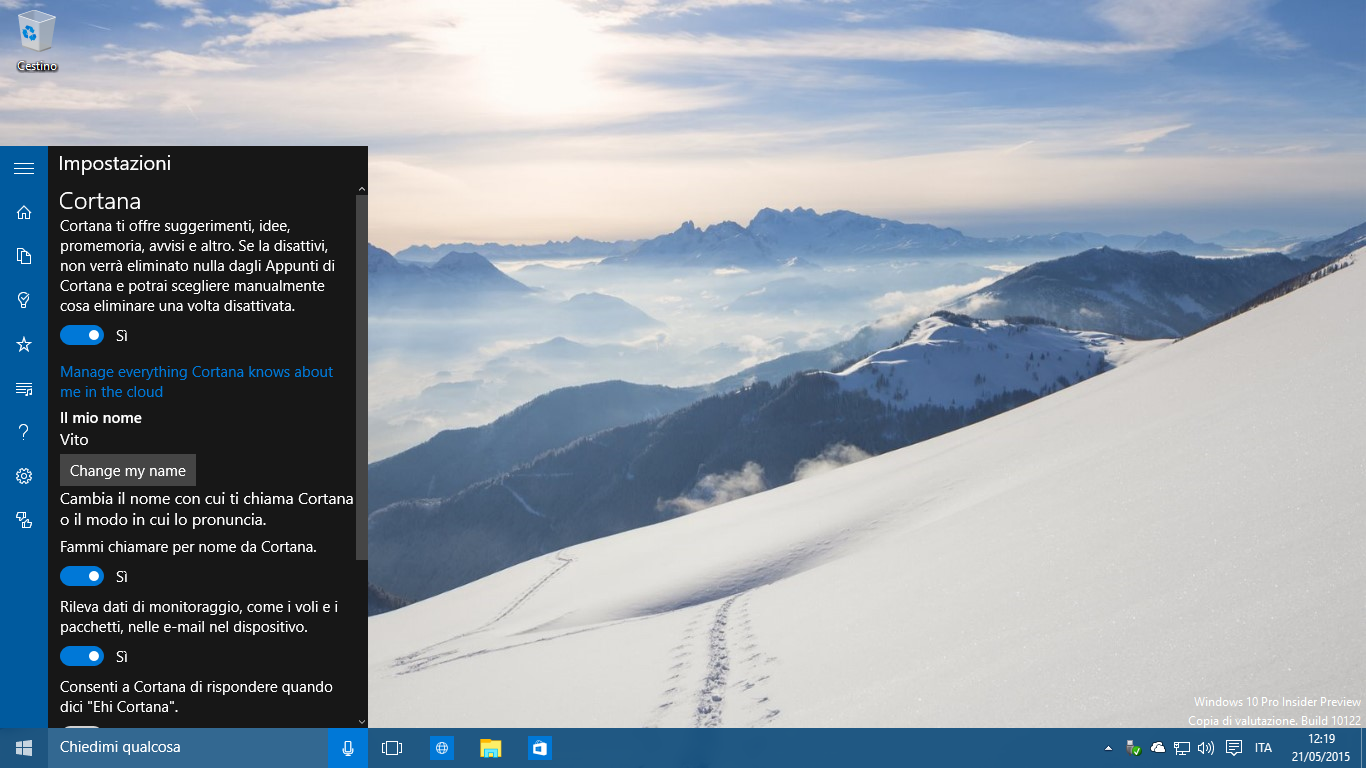
Task: Open the Windows Start menu
Action: coord(24,748)
